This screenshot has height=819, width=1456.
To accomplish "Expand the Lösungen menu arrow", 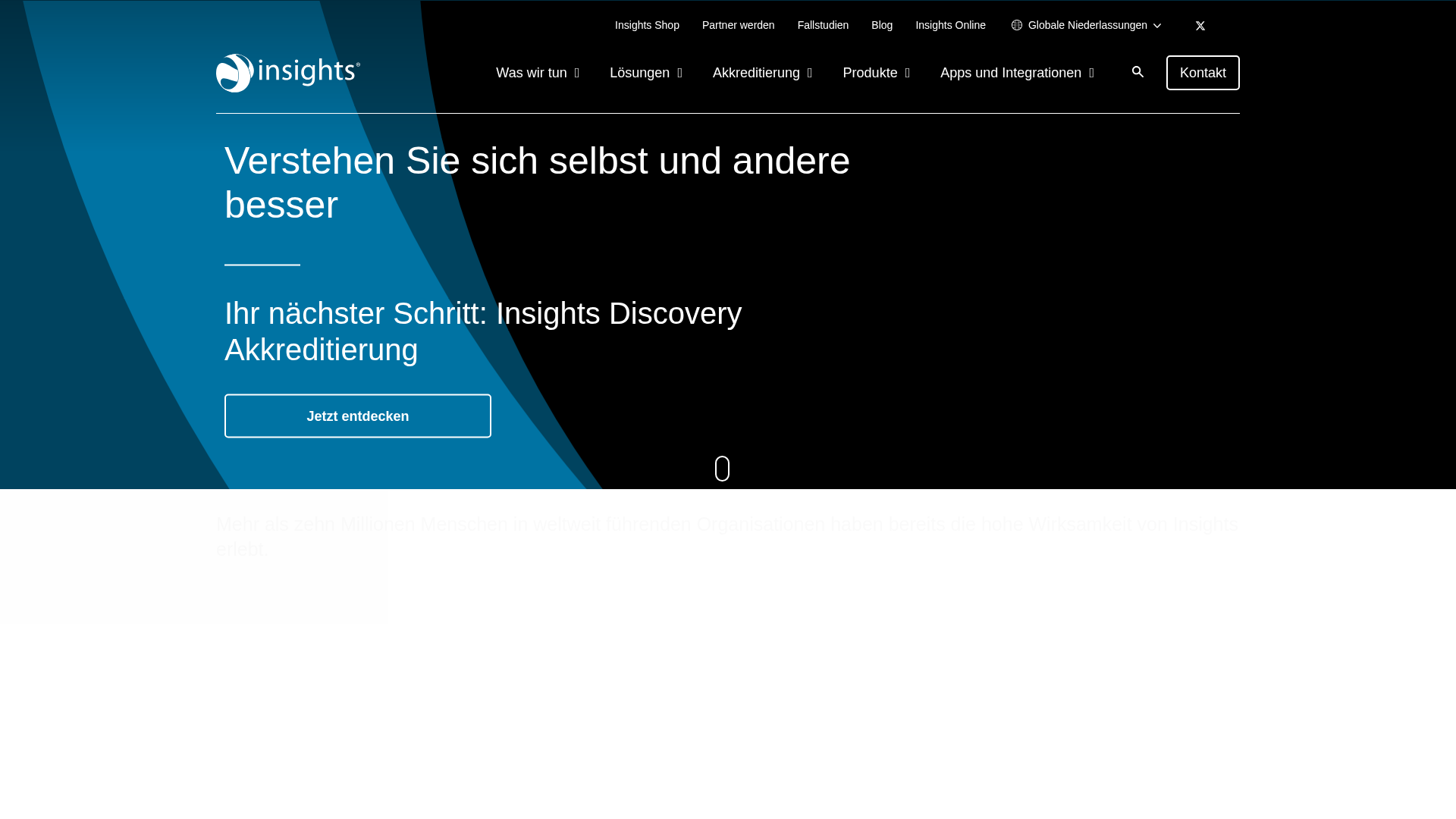I will tap(680, 74).
